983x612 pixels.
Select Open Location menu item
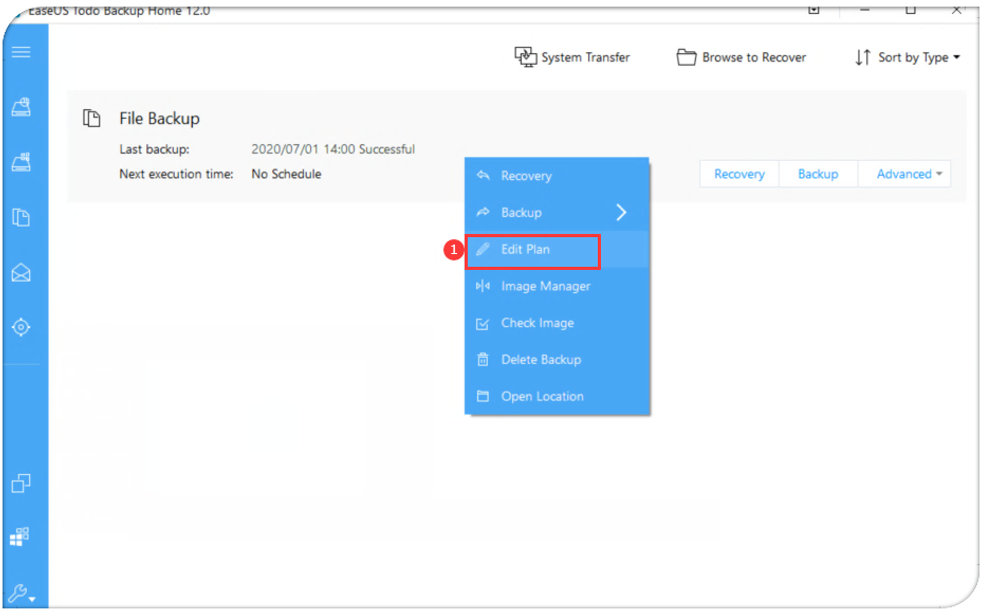click(x=542, y=396)
